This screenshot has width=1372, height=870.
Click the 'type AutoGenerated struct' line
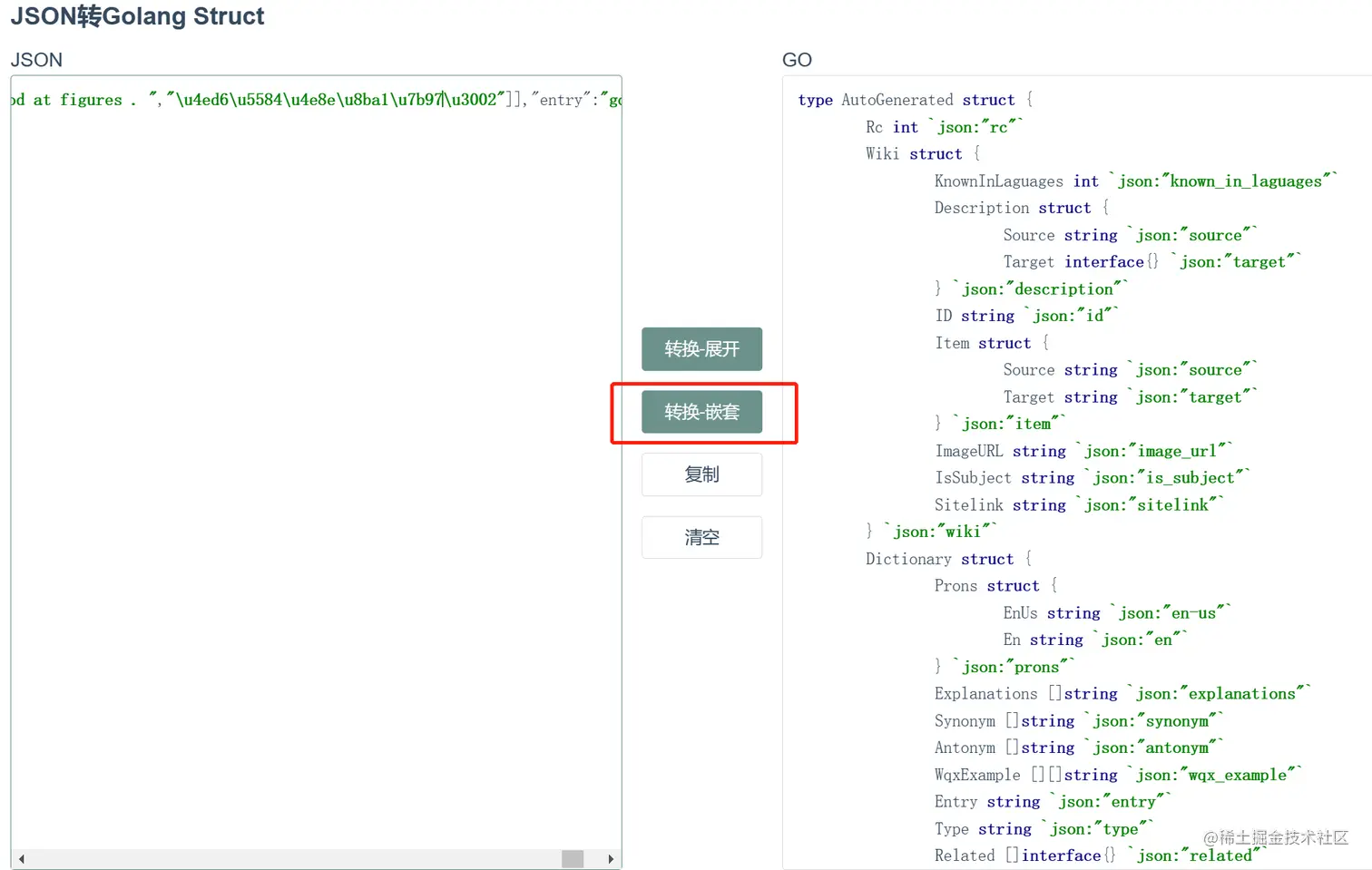pos(916,100)
